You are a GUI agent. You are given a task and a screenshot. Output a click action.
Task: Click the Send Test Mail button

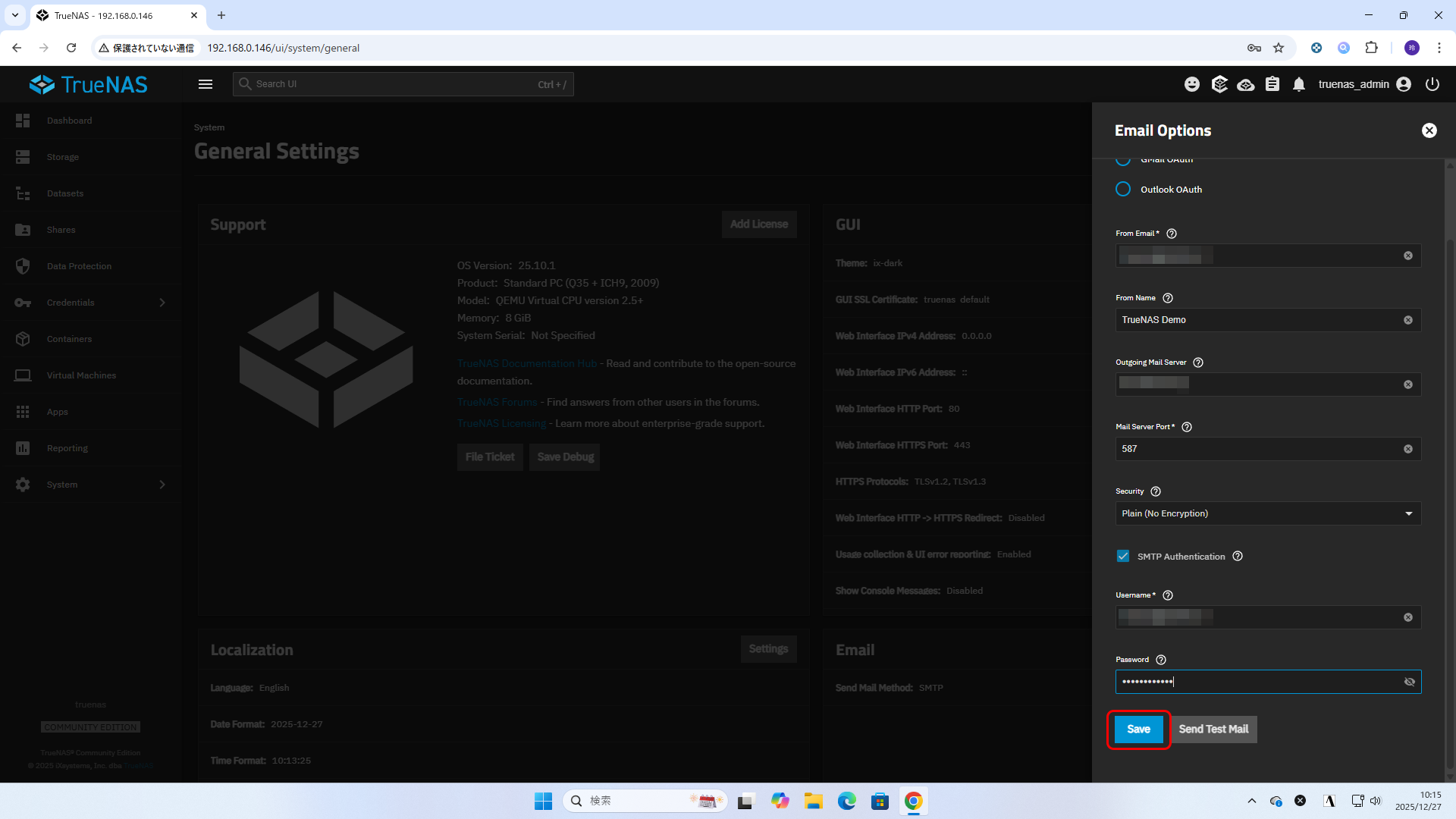click(1213, 729)
